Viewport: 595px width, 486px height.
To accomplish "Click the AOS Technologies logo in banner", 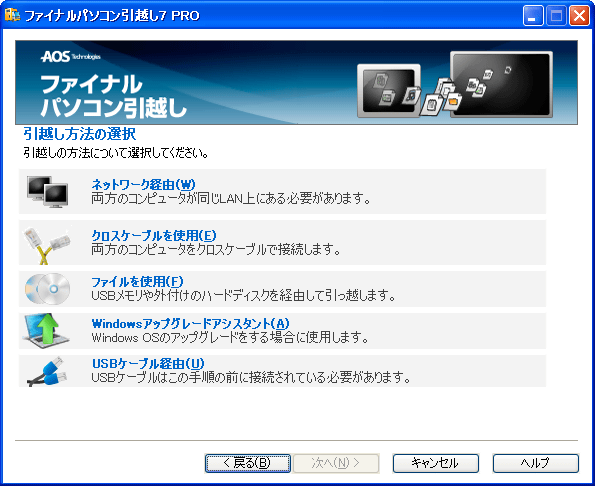I will point(71,57).
